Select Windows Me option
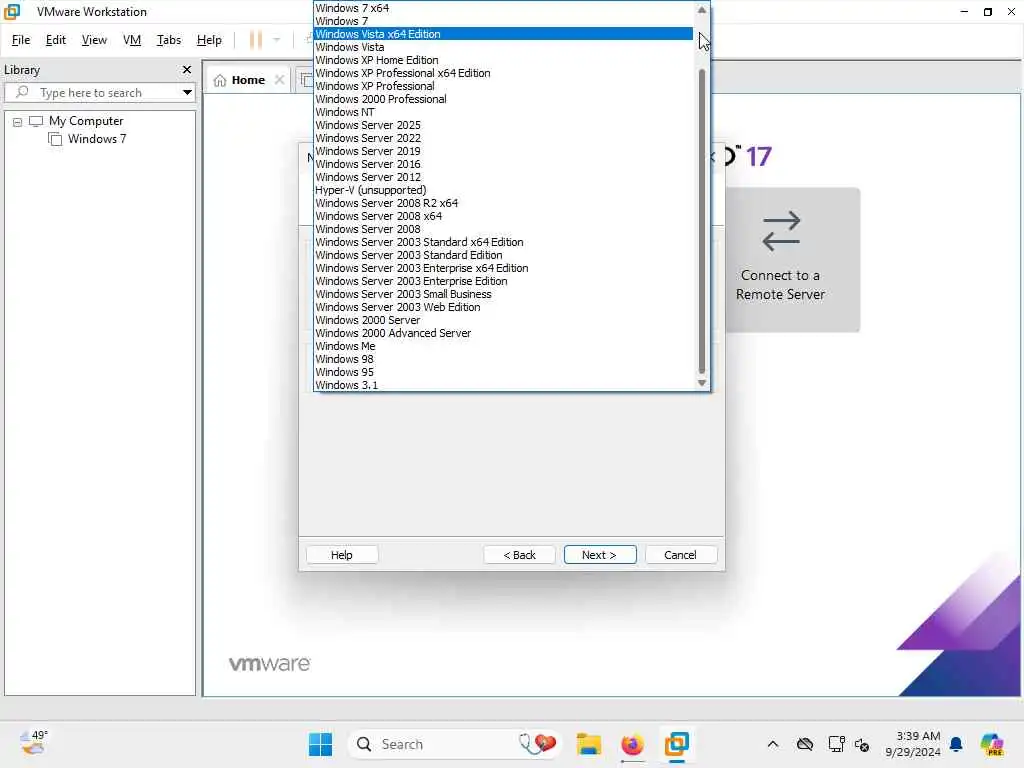This screenshot has width=1024, height=768. coord(503,346)
